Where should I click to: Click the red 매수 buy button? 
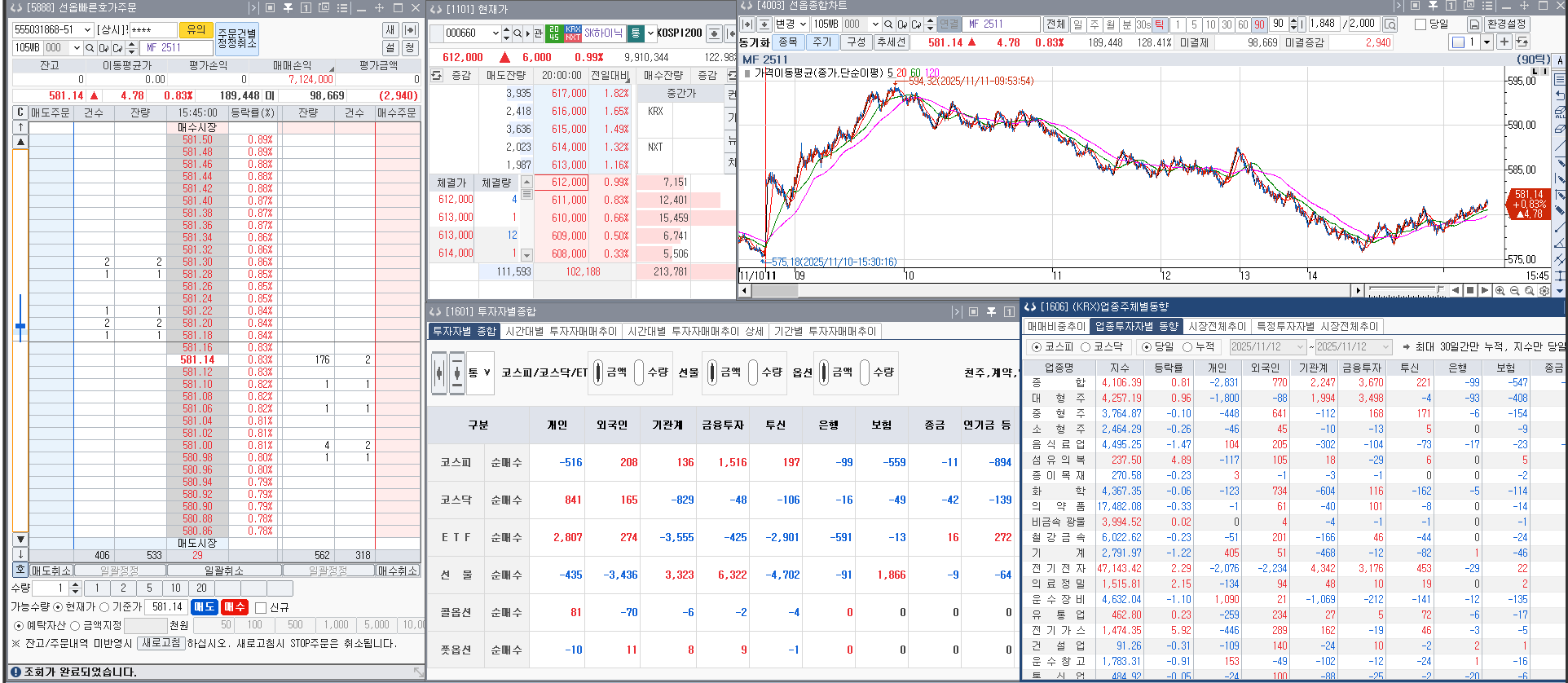pyautogui.click(x=235, y=606)
